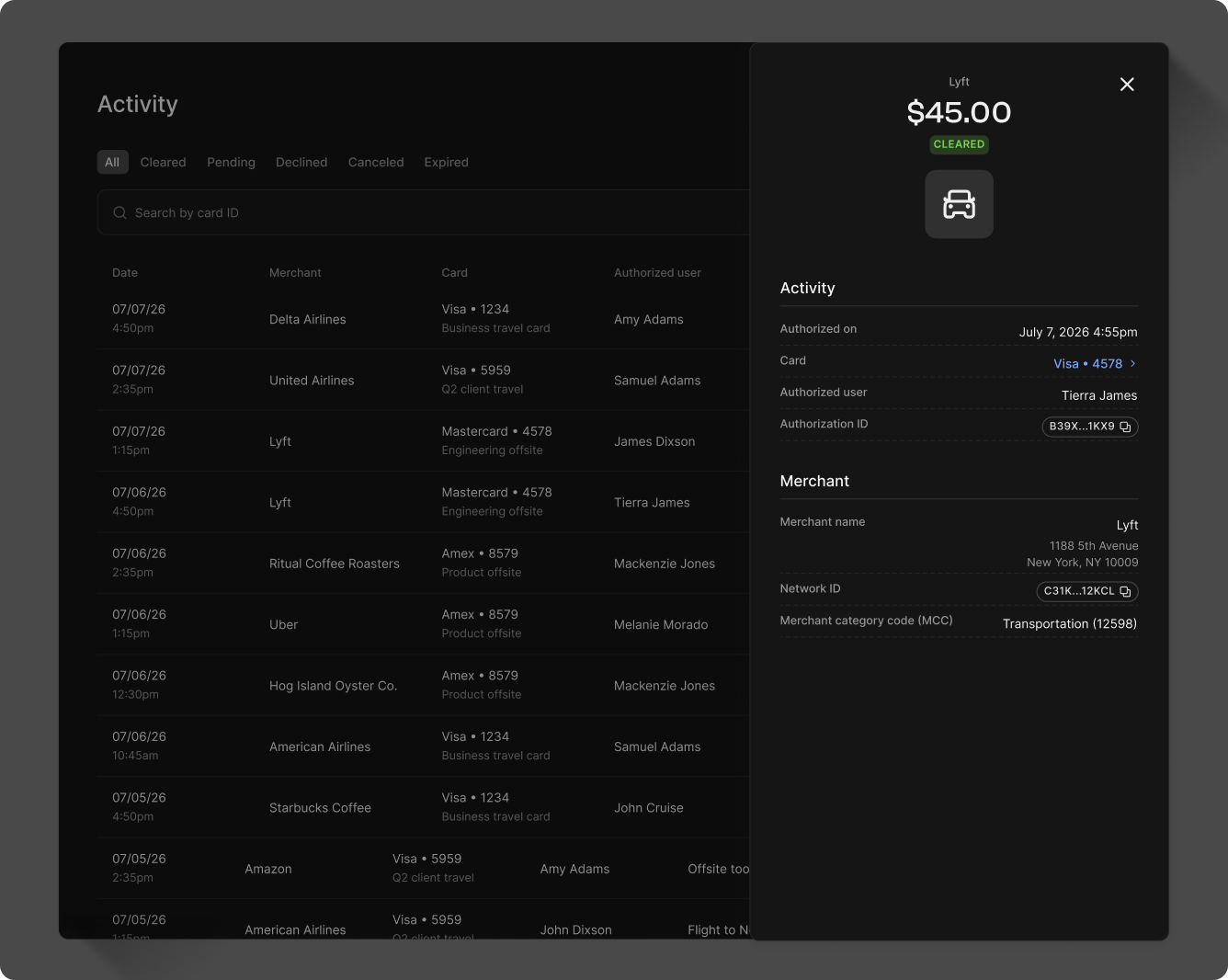This screenshot has width=1228, height=980.
Task: Click the Card column header
Action: (454, 273)
